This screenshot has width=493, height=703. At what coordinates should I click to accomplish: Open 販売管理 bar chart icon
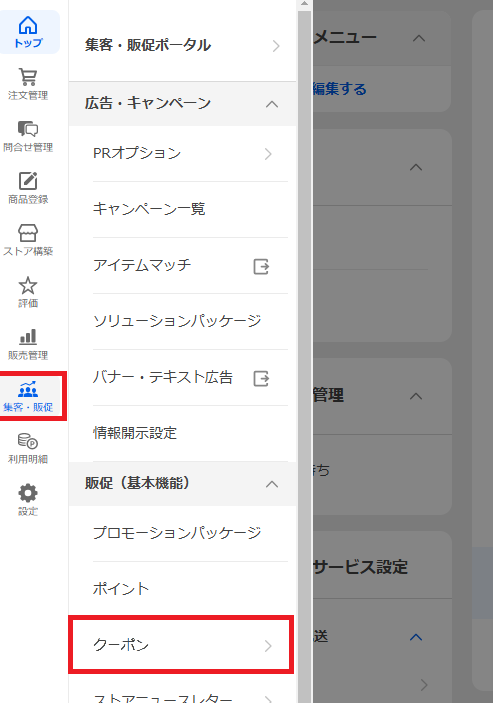tap(28, 337)
